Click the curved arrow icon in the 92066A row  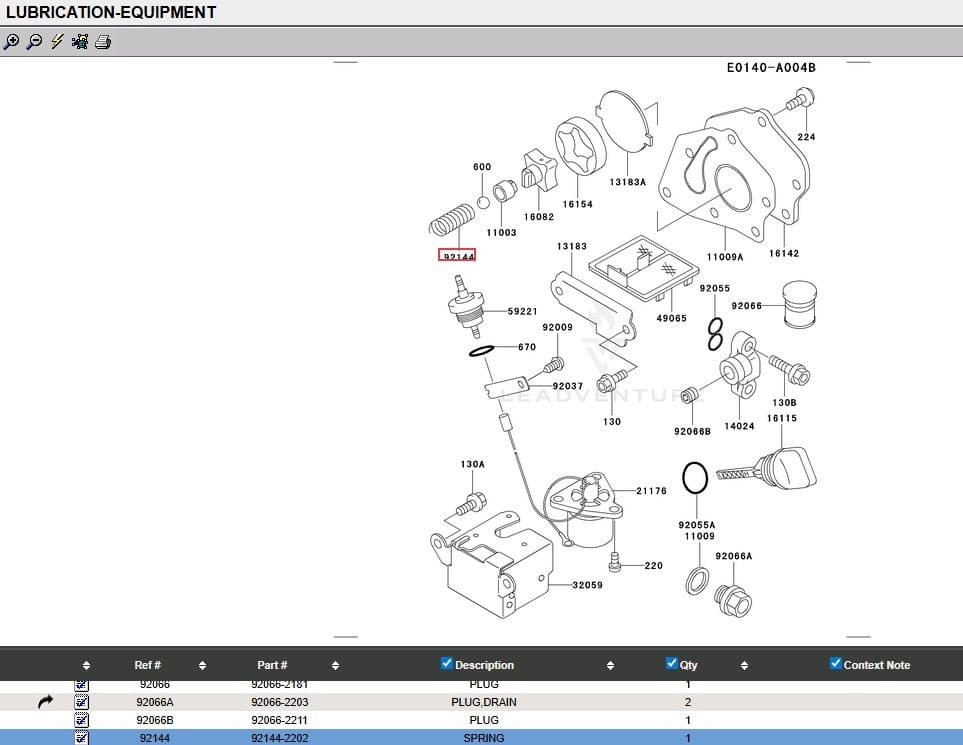(x=45, y=703)
